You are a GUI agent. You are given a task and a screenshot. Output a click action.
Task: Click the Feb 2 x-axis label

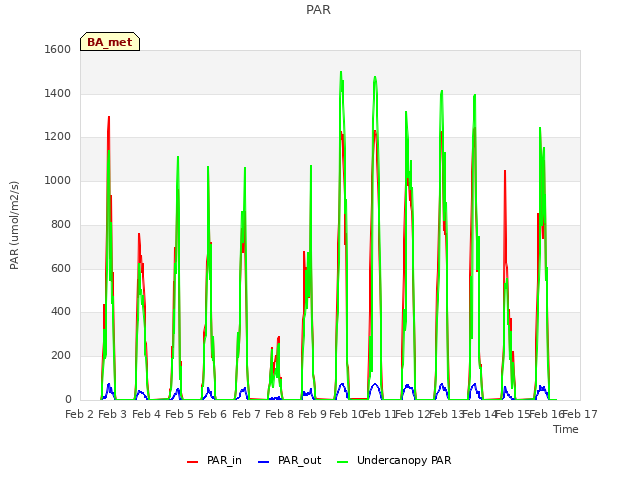pos(80,414)
